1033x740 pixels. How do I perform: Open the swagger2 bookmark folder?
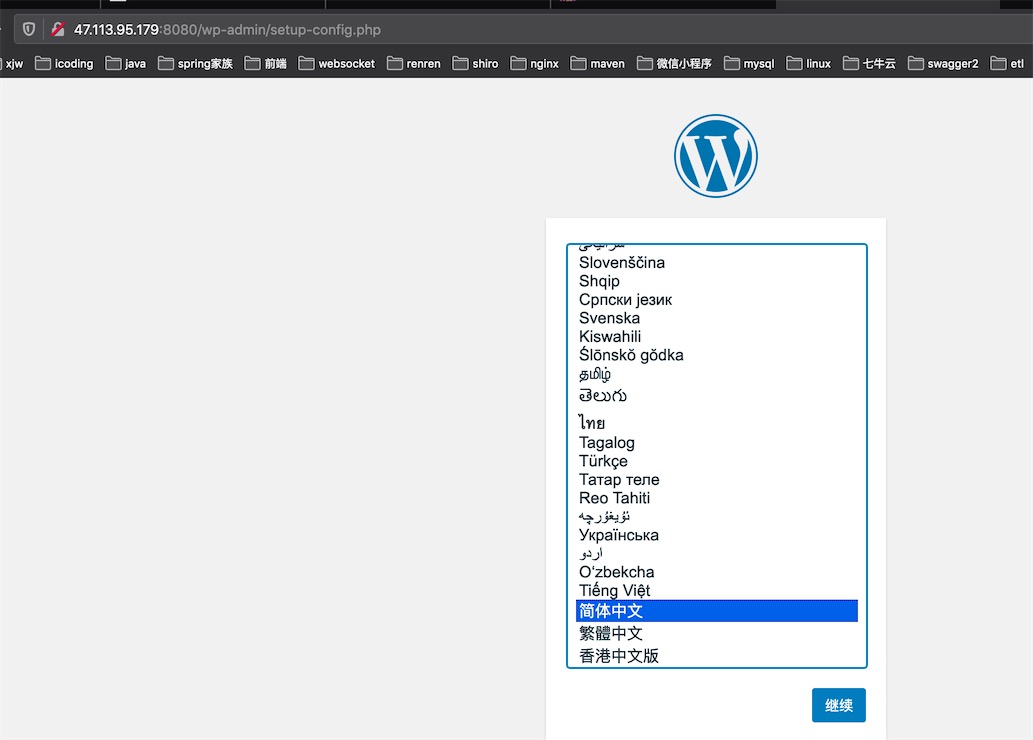pyautogui.click(x=943, y=63)
